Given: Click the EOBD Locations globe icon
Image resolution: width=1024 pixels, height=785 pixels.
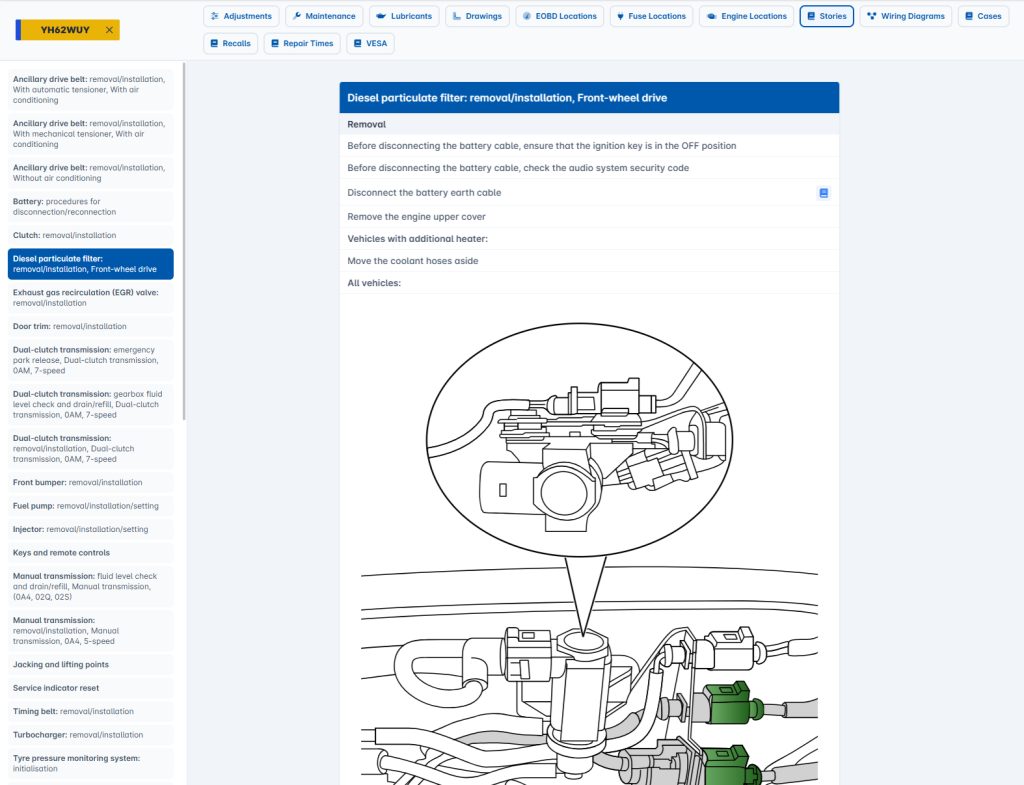Looking at the screenshot, I should 529,16.
